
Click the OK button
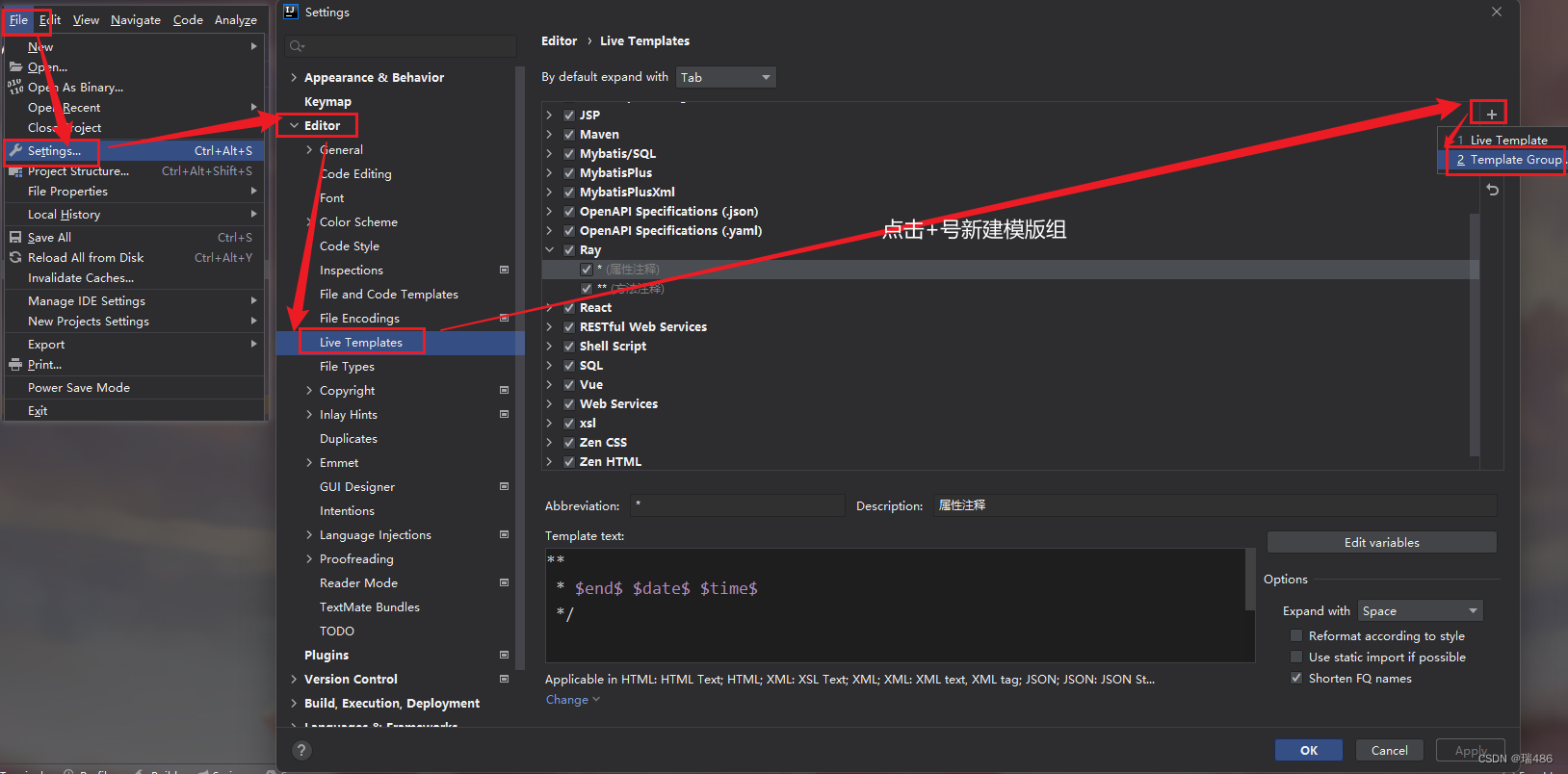(1309, 750)
